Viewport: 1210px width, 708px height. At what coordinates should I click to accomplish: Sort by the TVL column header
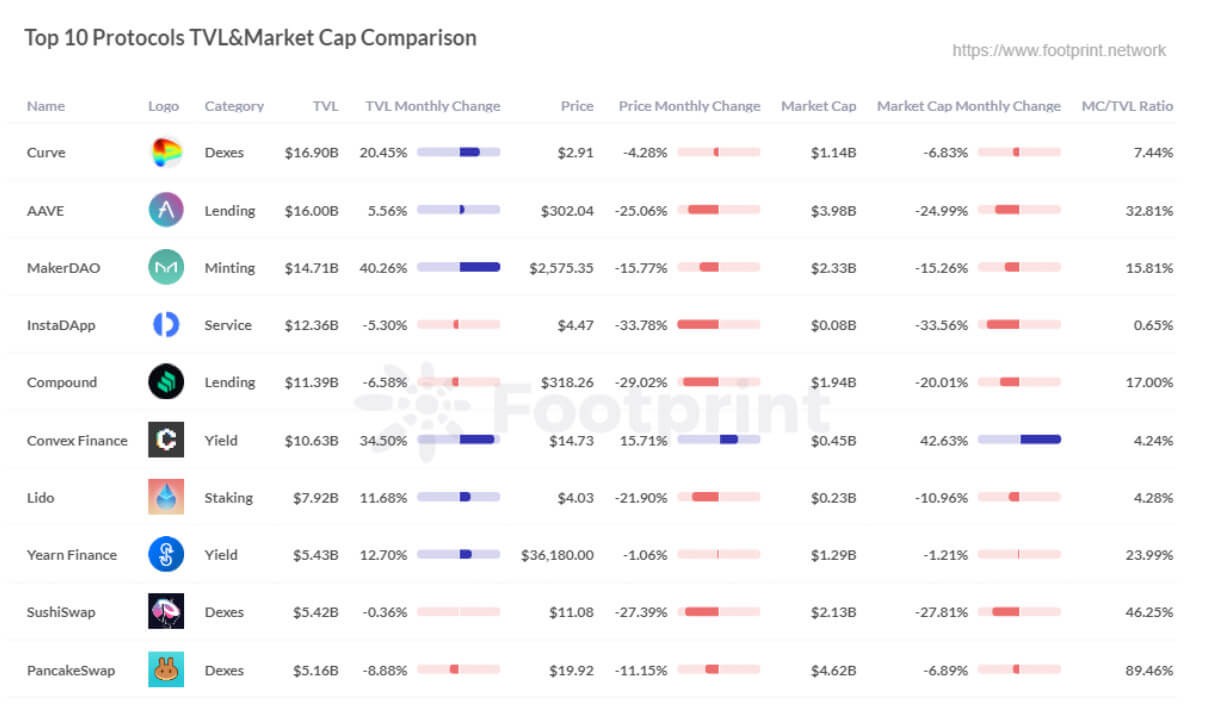tap(325, 106)
